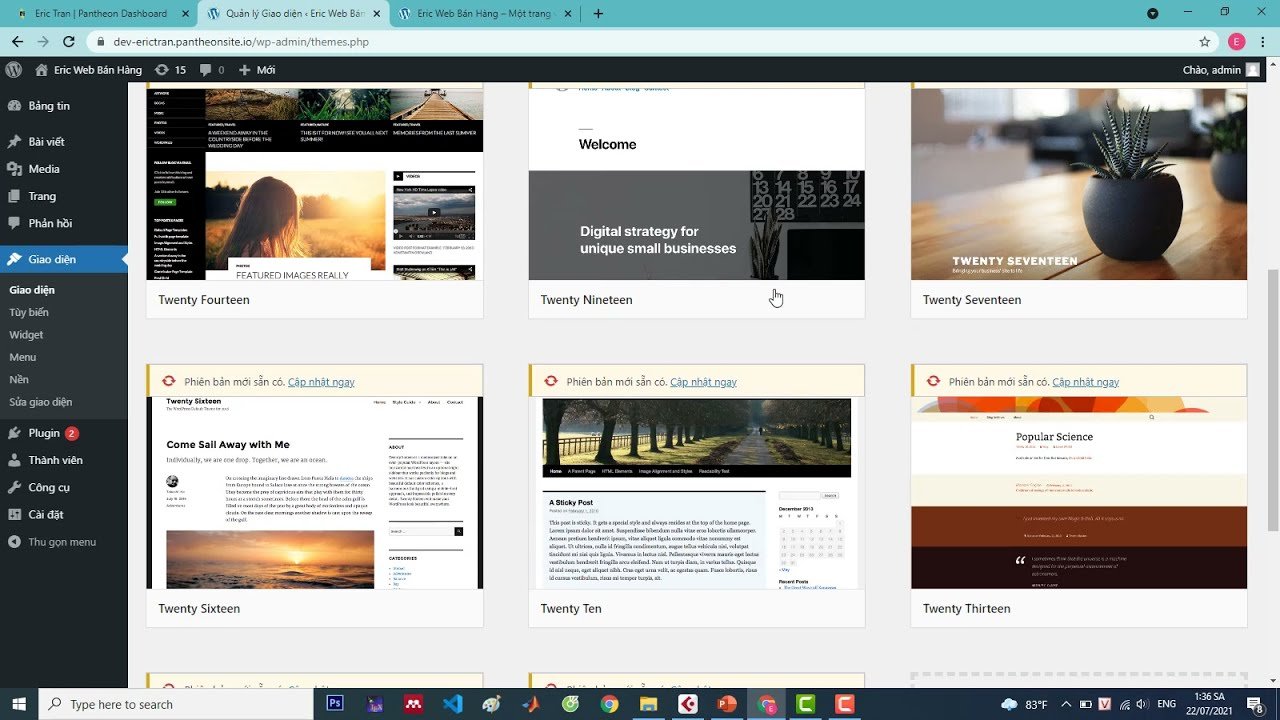Bookmark this page with star icon

tap(1205, 42)
